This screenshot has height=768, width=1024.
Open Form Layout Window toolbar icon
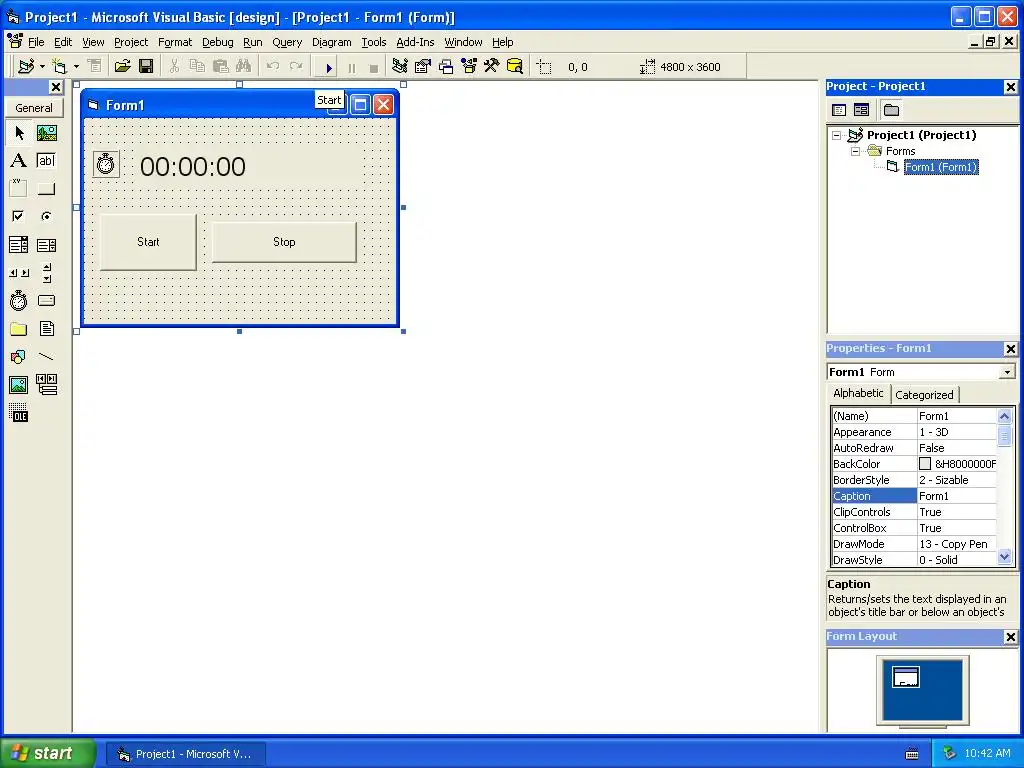point(446,66)
